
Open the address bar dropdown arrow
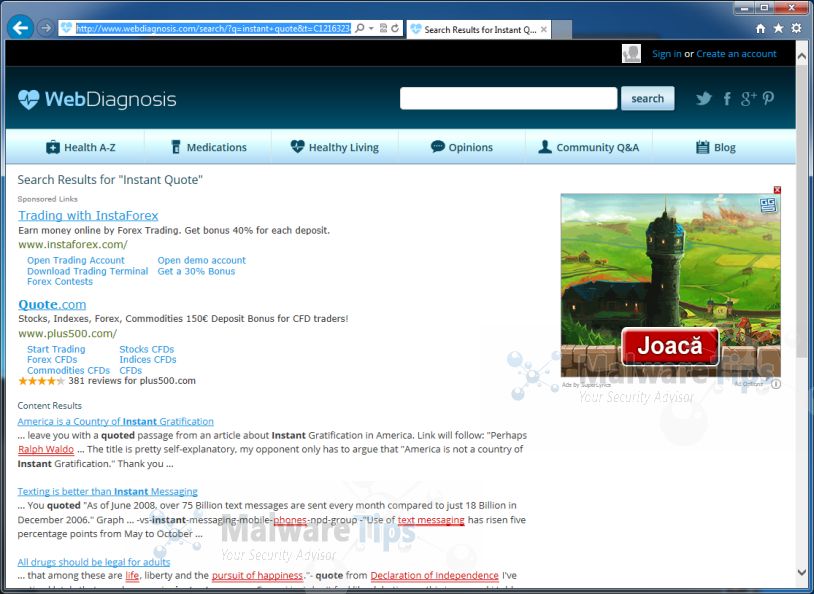[x=371, y=28]
